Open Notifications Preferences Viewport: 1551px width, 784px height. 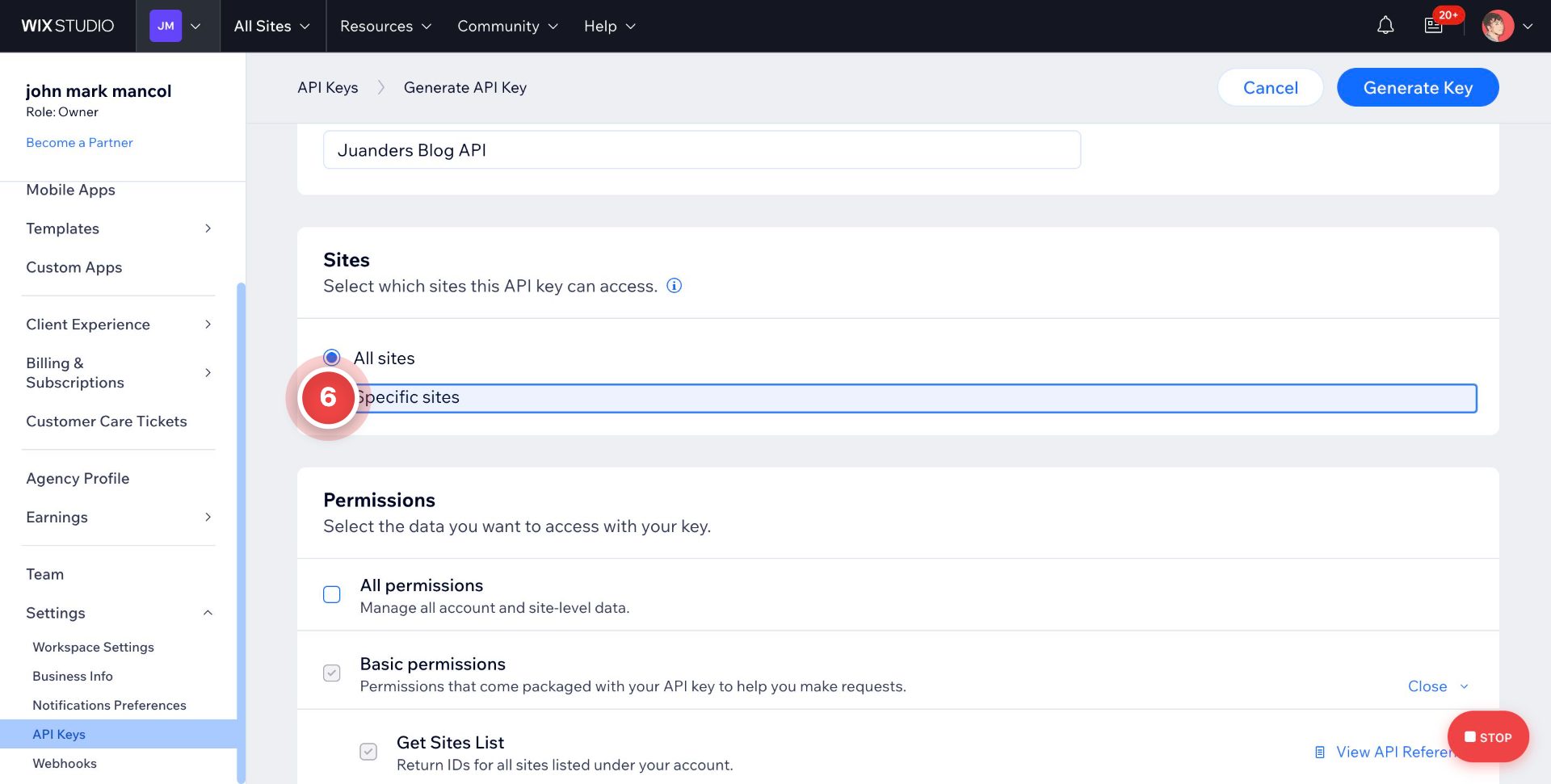click(109, 705)
